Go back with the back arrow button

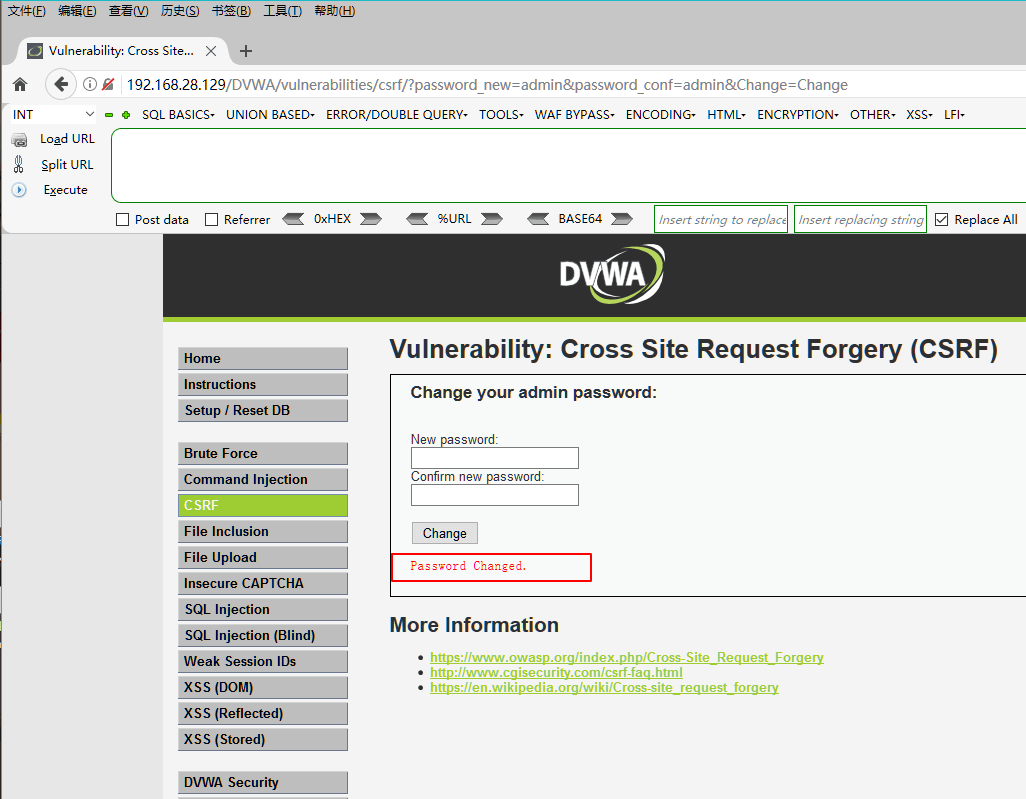[61, 84]
